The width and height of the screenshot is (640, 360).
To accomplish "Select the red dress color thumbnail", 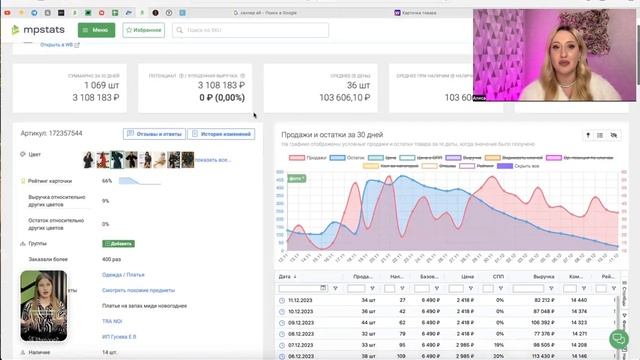I will [102, 160].
